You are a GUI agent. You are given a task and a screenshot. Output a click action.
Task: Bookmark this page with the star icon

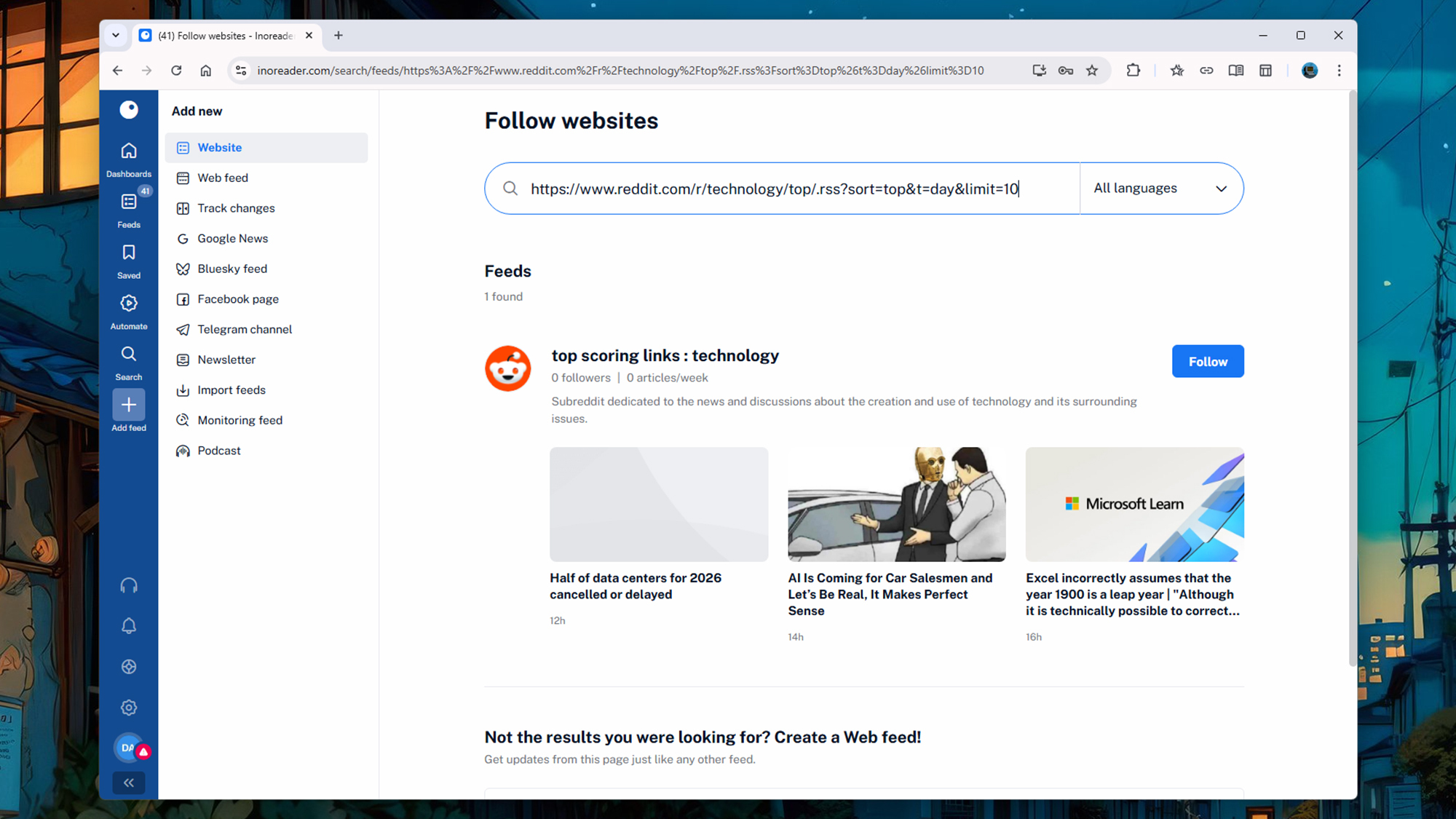tap(1092, 71)
